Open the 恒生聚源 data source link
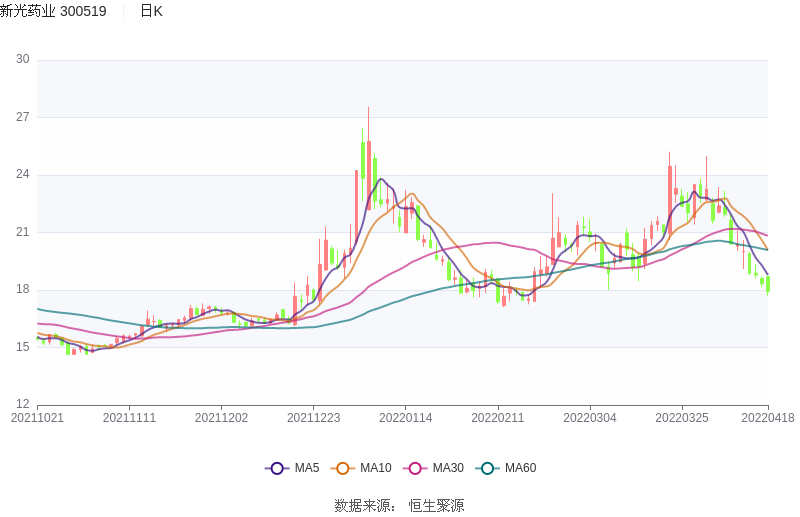 (436, 506)
